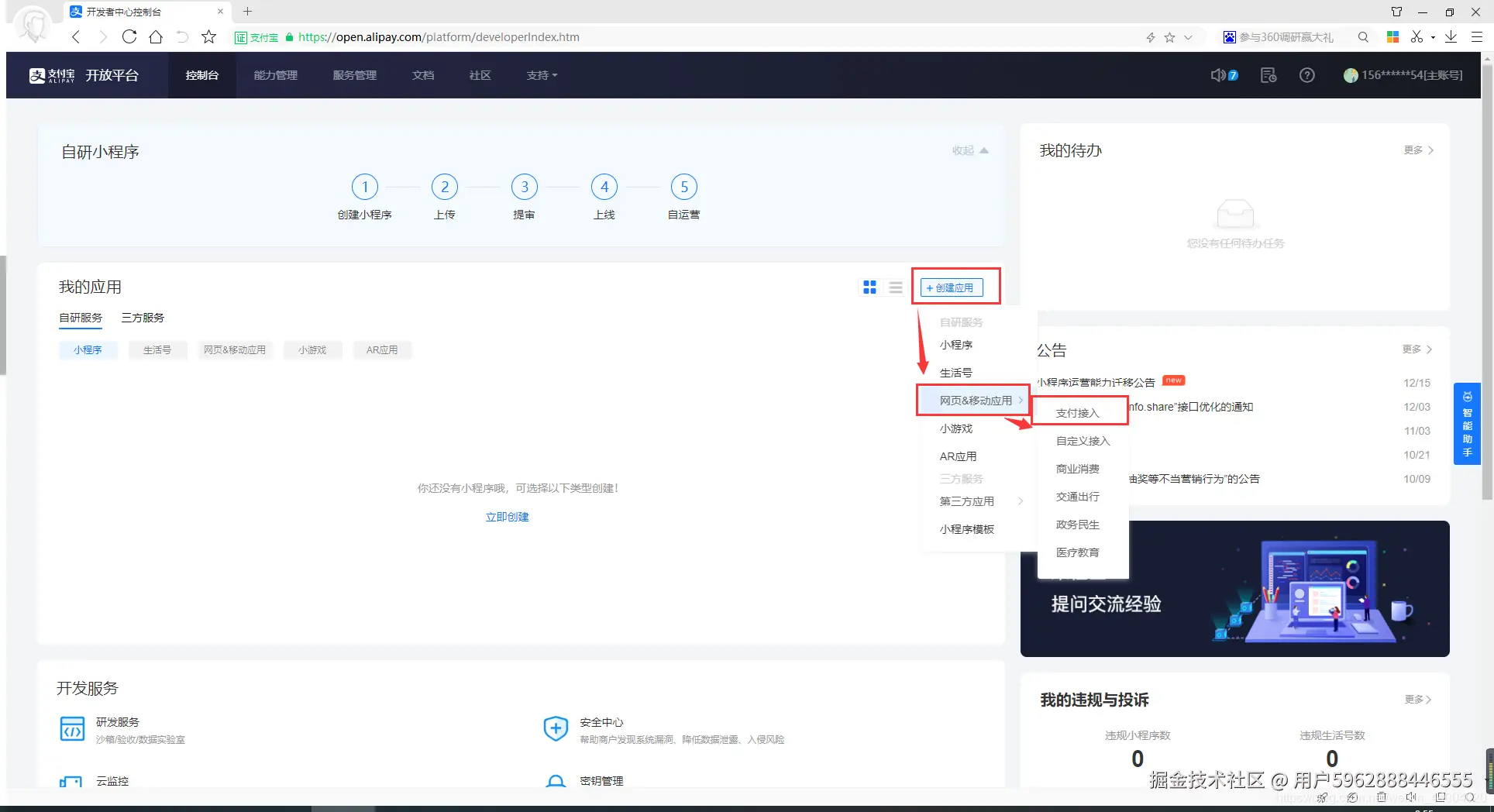Open the browser downloads icon
1494x812 pixels.
tap(1451, 36)
